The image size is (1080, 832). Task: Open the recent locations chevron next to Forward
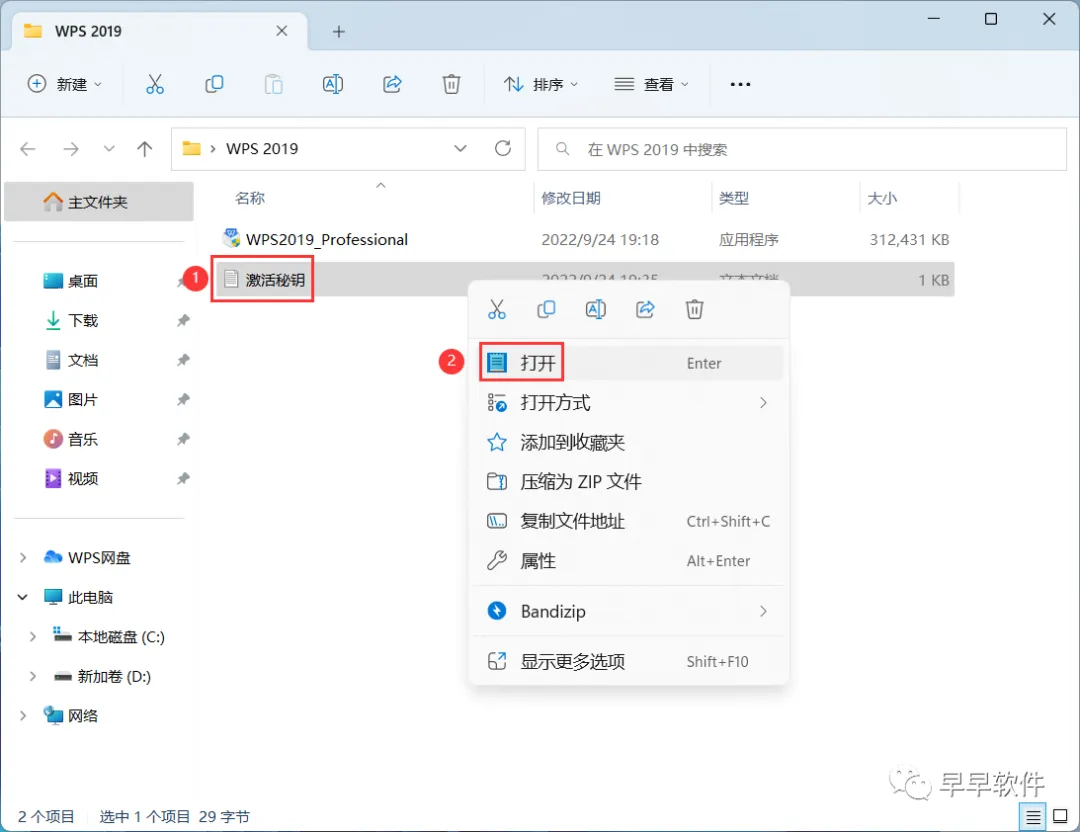point(109,149)
